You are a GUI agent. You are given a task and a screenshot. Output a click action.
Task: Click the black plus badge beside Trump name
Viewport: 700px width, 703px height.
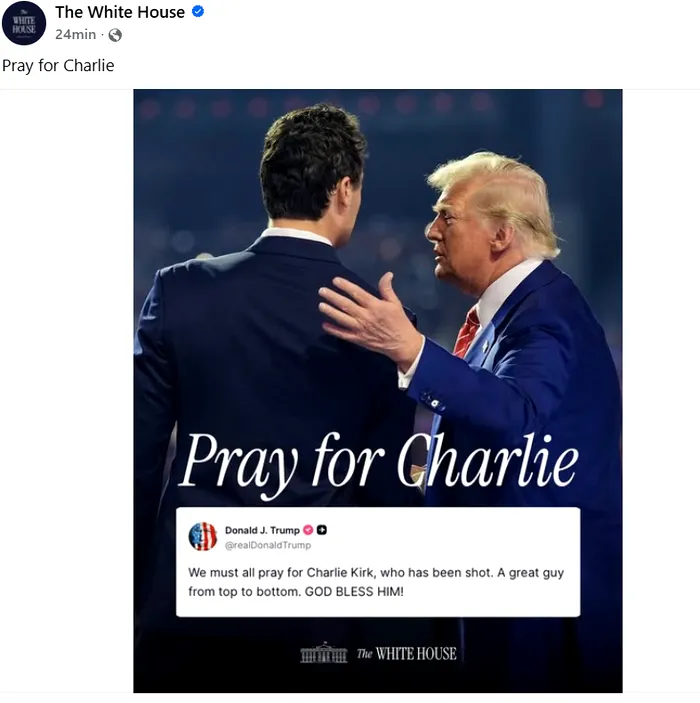322,530
